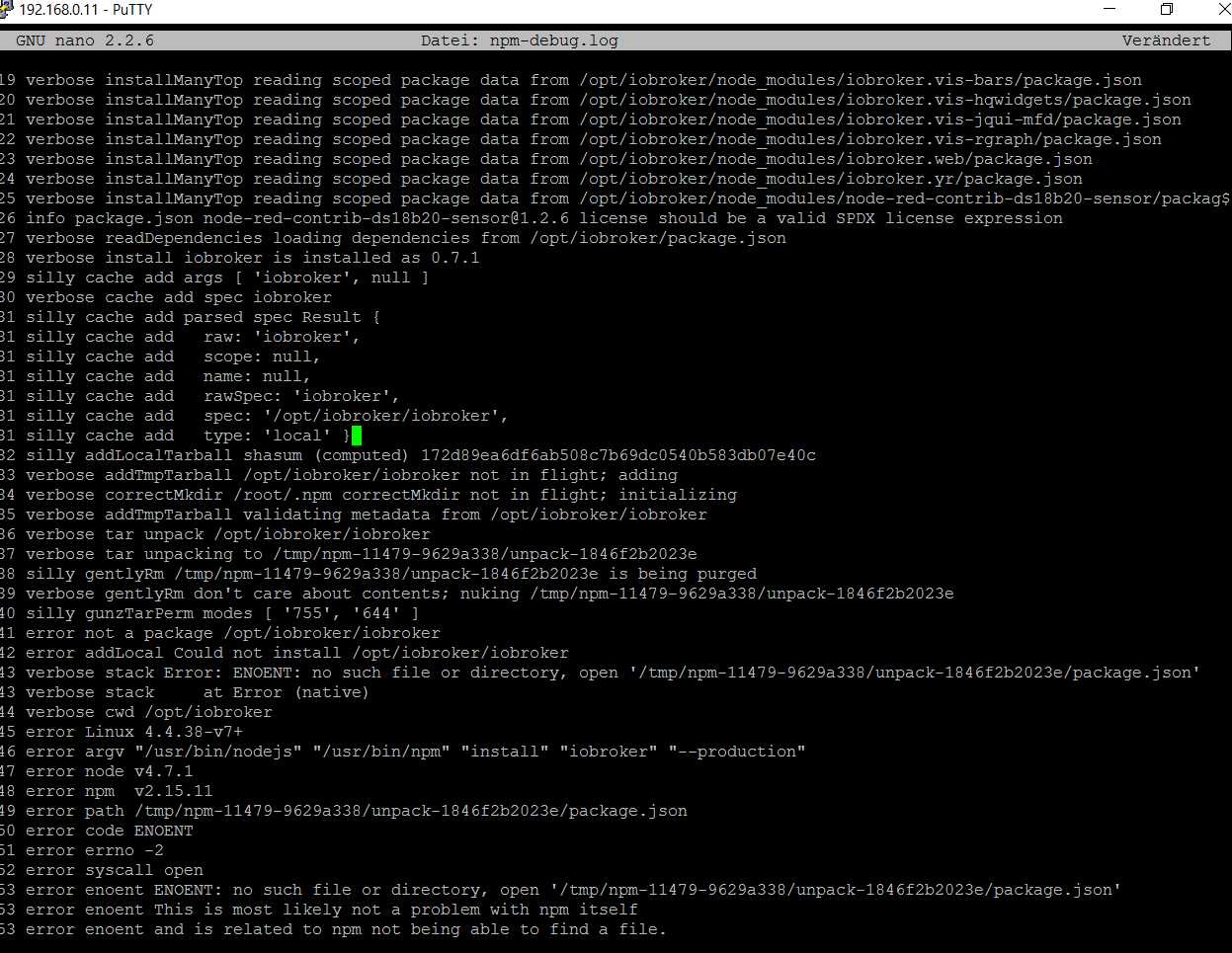Image resolution: width=1232 pixels, height=953 pixels.
Task: Click the 'error not a package' line
Action: [x=232, y=633]
